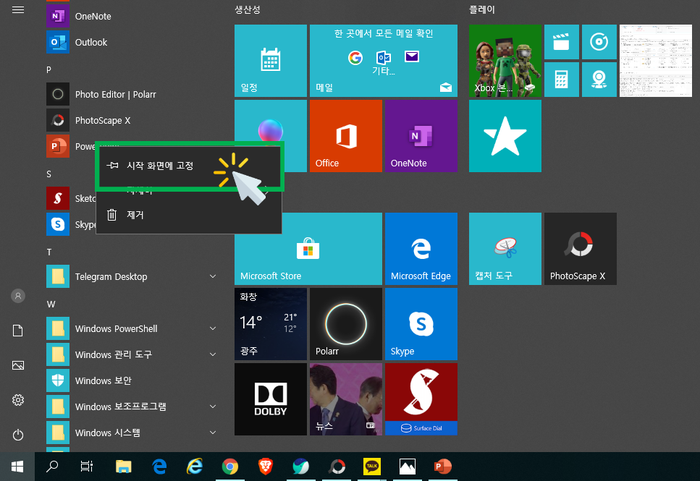Launch Brave browser from the taskbar
The image size is (700, 481).
tap(266, 467)
